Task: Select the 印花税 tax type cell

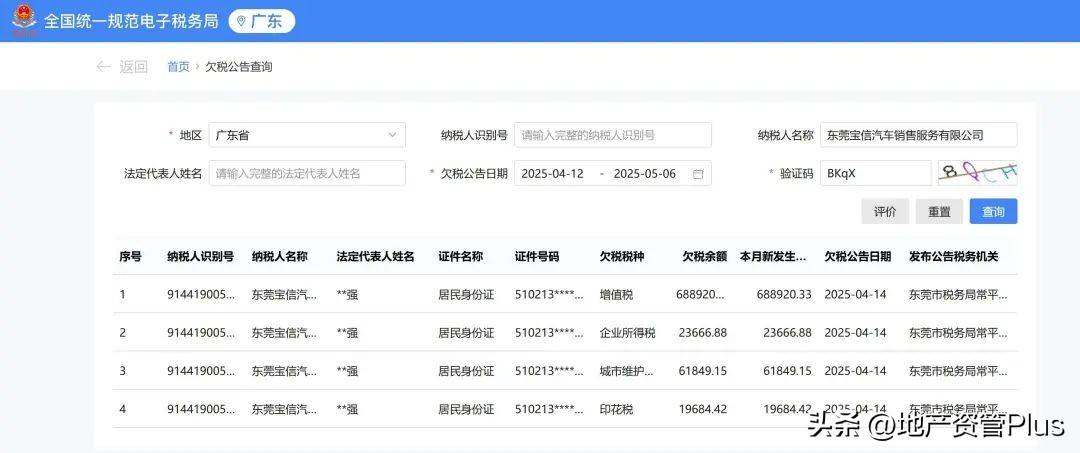Action: click(616, 409)
